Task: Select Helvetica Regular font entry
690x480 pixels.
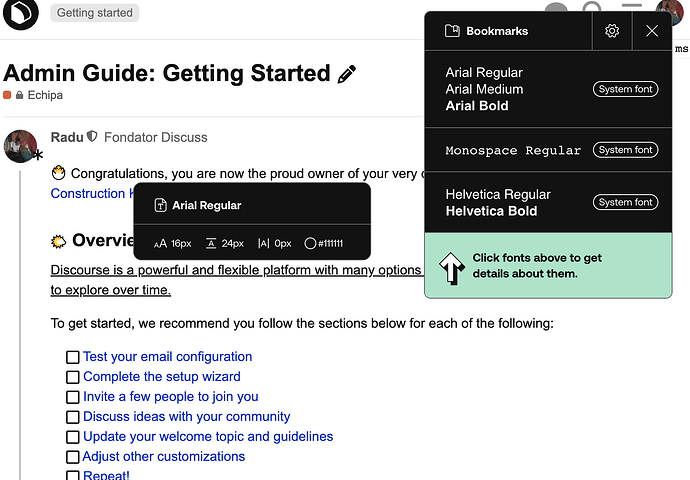Action: [x=498, y=194]
